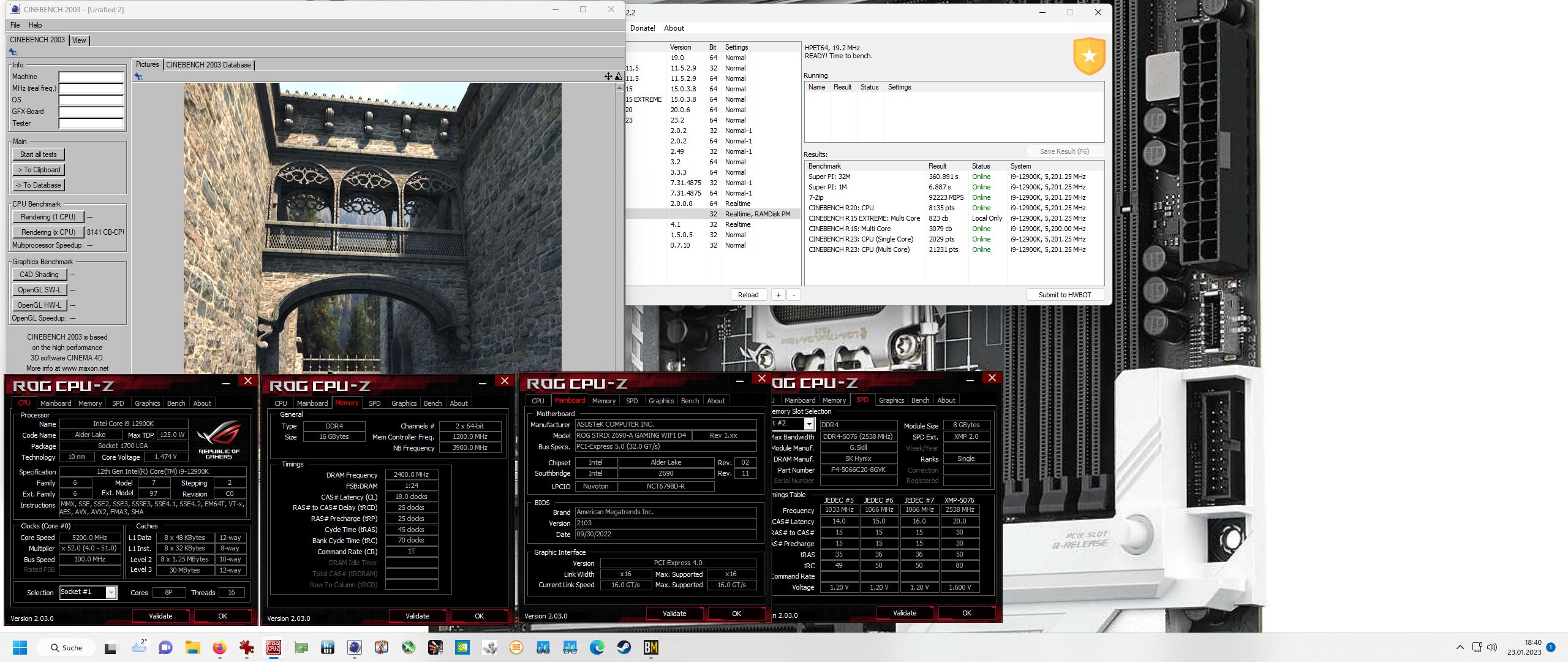Open Bench tab in CPU-Z Memory window
This screenshot has height=662, width=1568.
point(432,403)
